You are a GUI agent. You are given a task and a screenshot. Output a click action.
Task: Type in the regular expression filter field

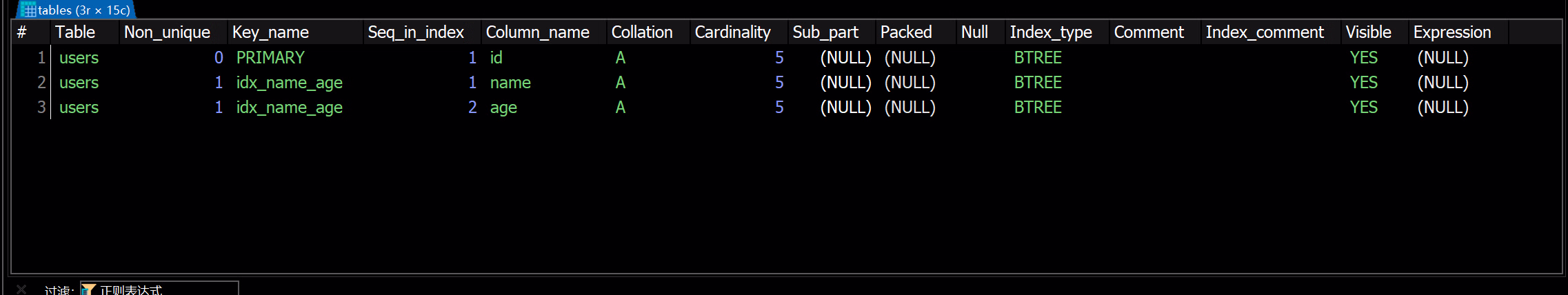tap(165, 290)
